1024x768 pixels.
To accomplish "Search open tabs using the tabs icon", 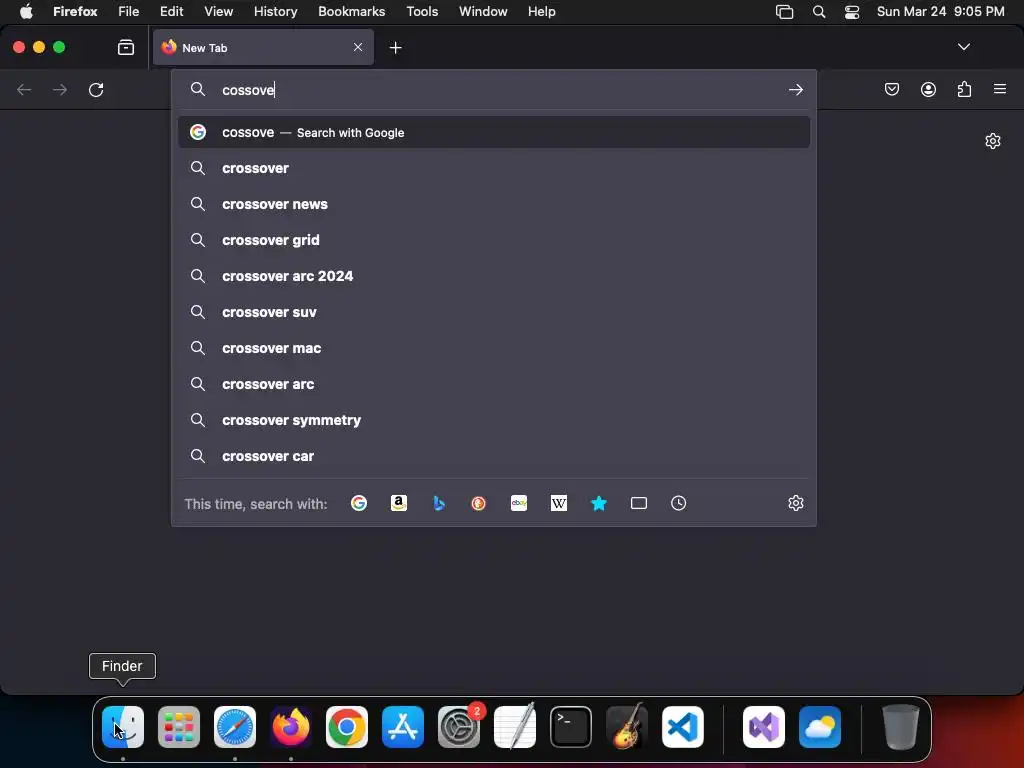I will pos(639,504).
